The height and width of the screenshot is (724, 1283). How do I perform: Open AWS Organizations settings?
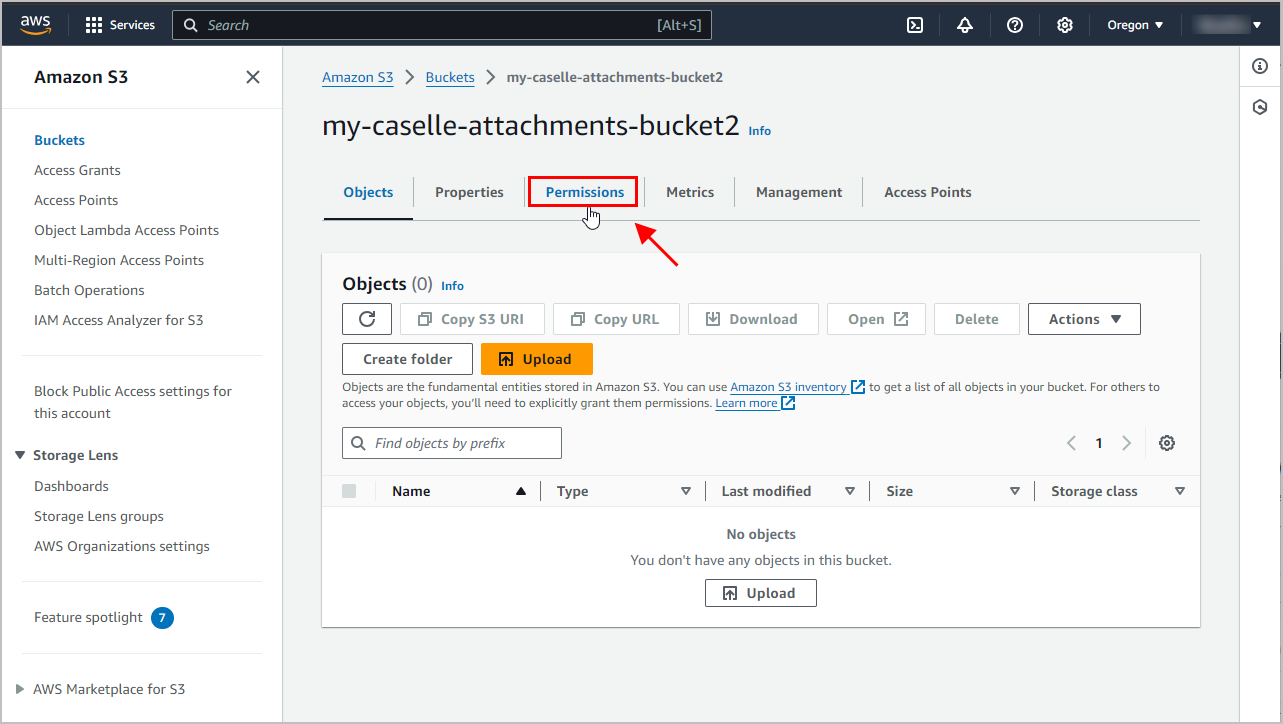click(122, 546)
